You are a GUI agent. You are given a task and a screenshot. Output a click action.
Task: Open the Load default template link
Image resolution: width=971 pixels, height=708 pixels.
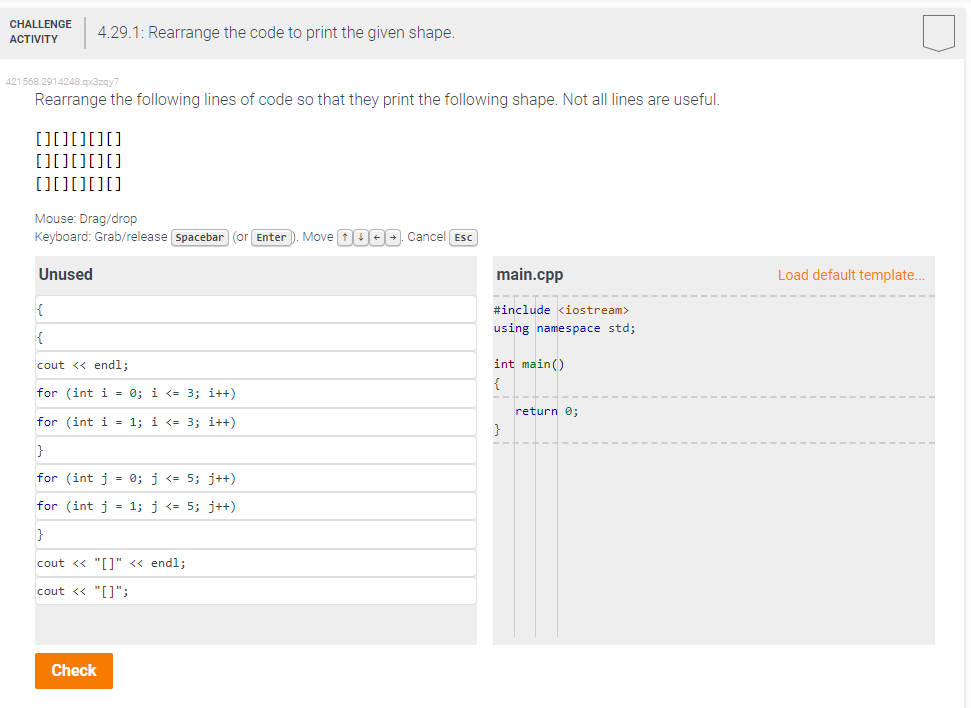pyautogui.click(x=851, y=274)
